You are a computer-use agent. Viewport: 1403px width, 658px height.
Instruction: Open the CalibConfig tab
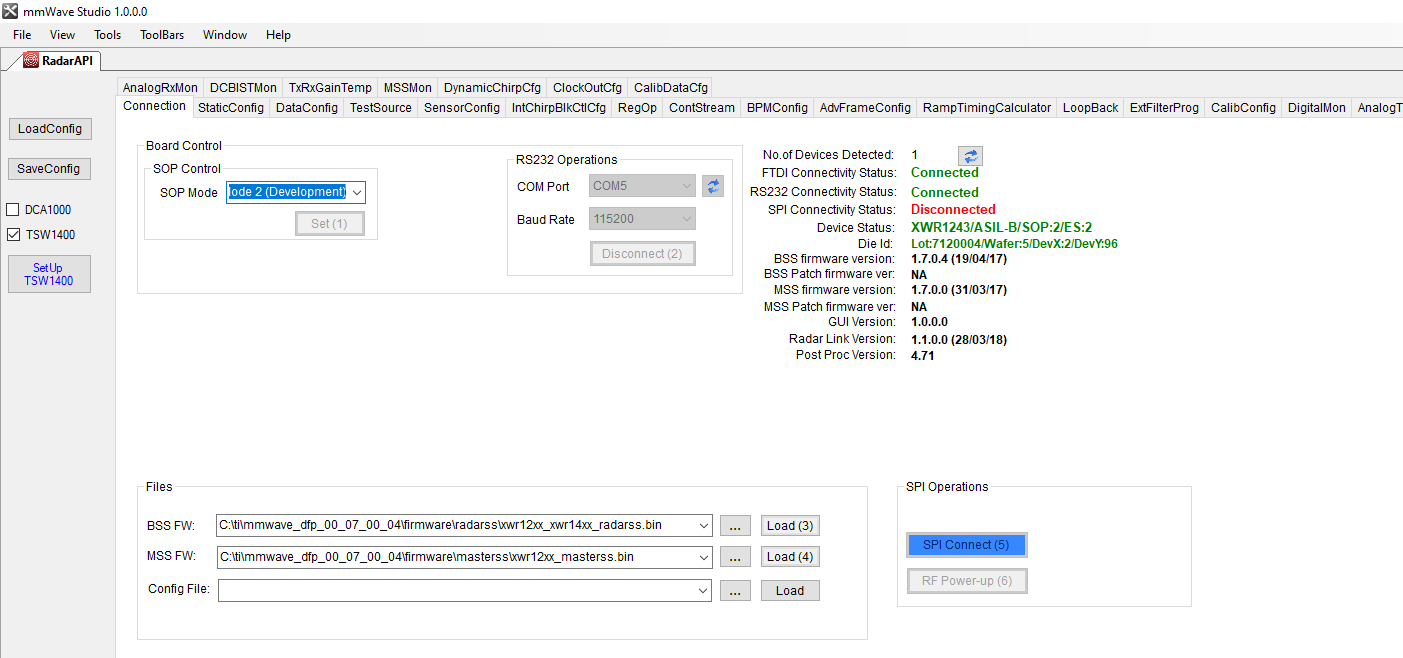tap(1243, 107)
